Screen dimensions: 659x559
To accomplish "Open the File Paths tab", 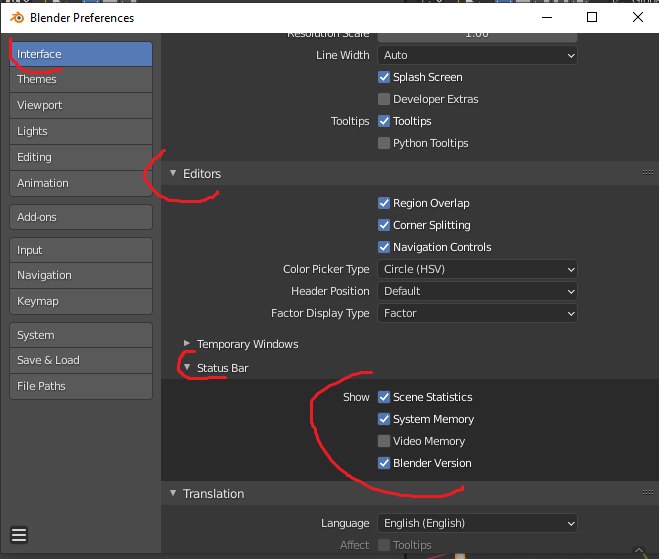I will 81,386.
